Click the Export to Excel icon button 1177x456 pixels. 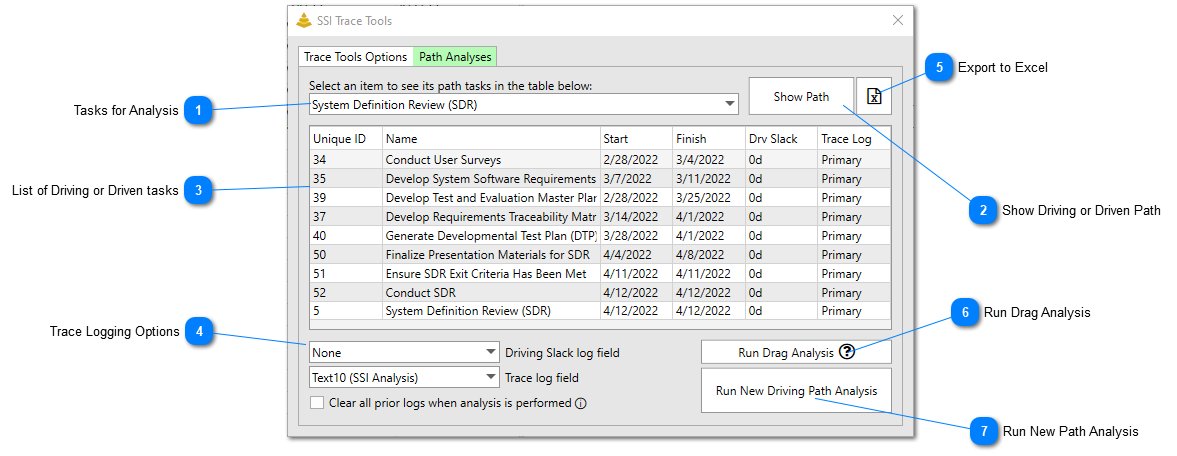coord(874,96)
